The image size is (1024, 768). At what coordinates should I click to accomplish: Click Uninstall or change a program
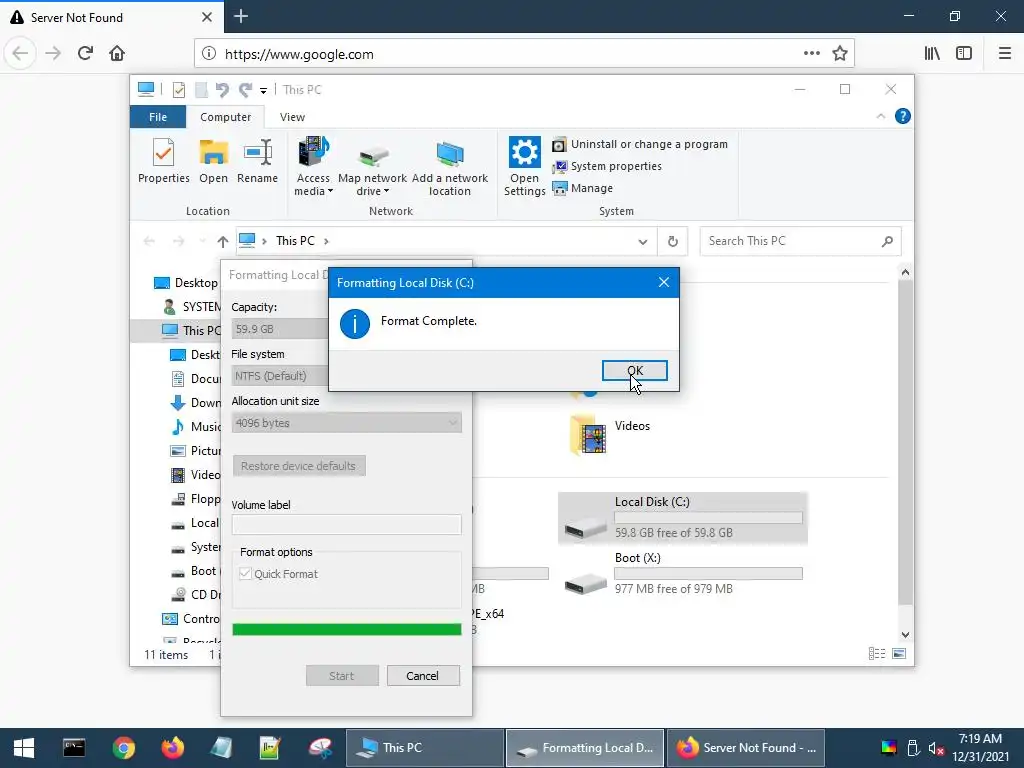click(x=640, y=144)
